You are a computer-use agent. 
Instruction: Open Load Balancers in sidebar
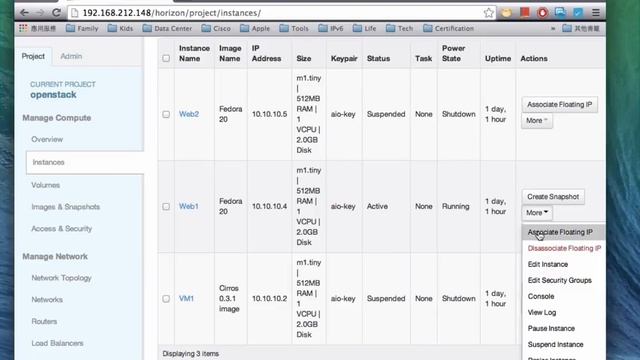57,343
